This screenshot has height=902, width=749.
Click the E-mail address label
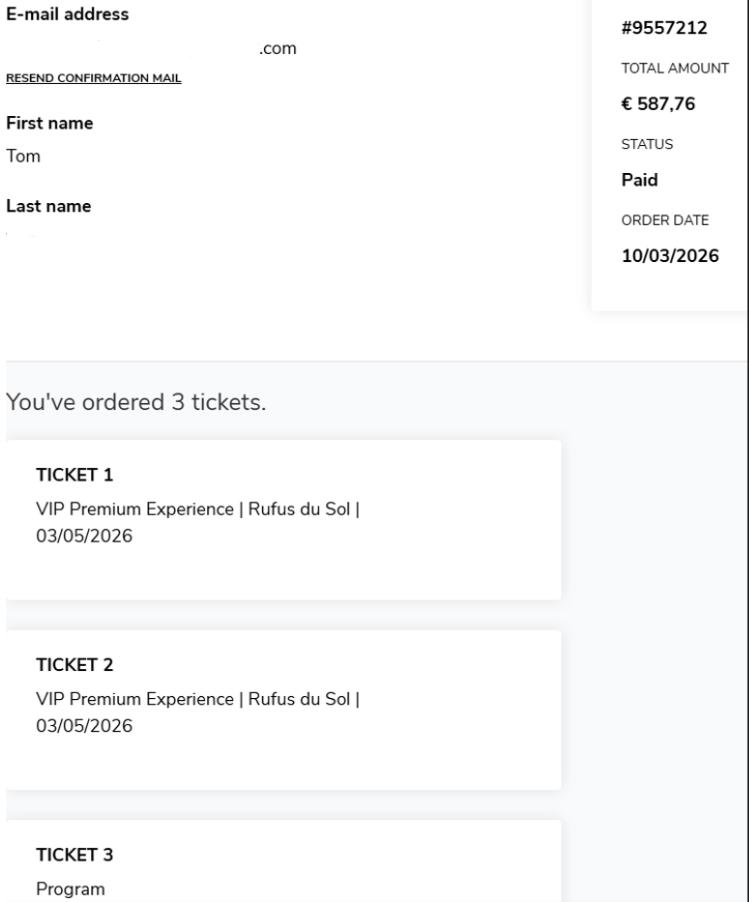(68, 15)
